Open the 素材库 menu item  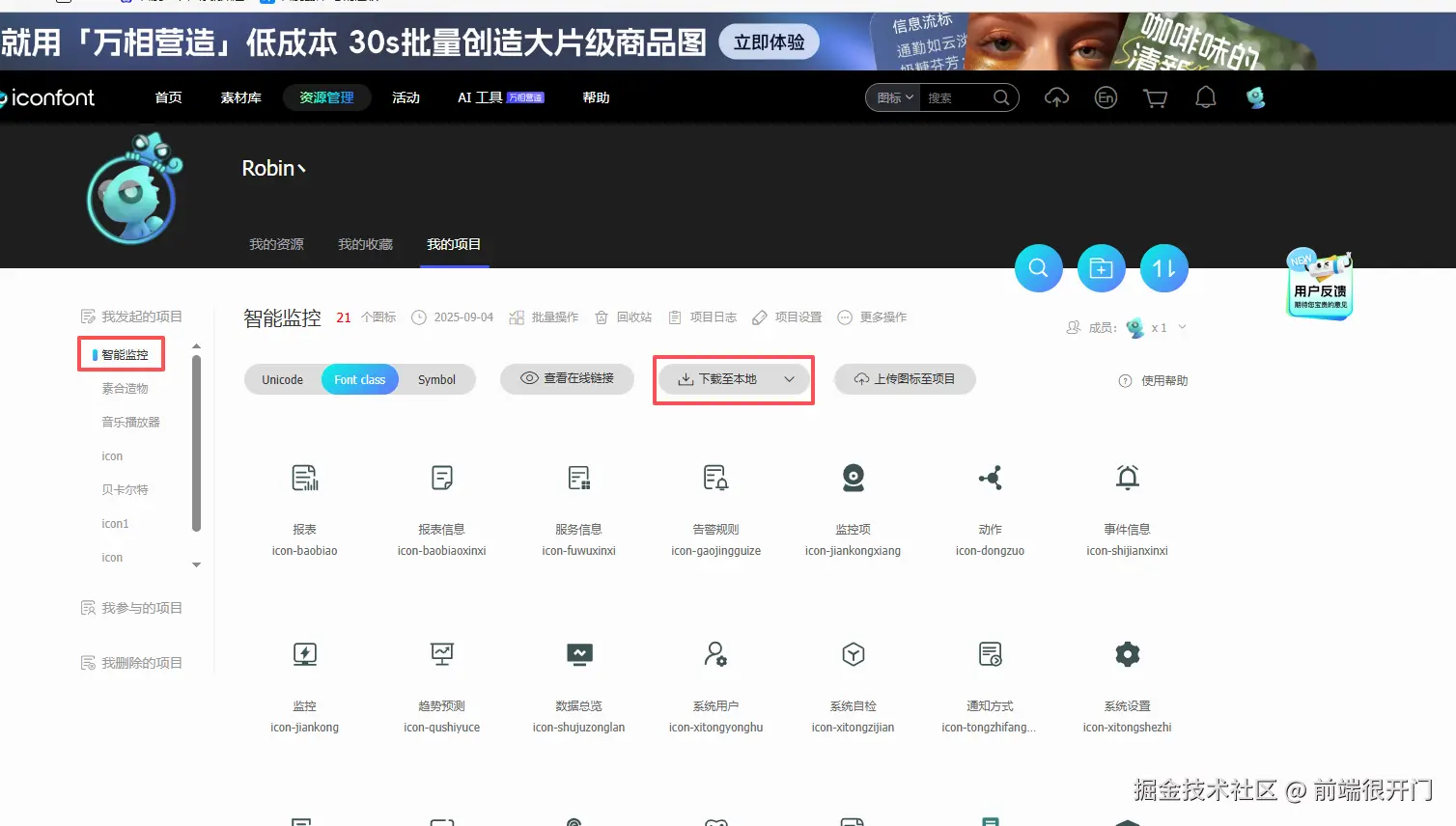tap(241, 97)
